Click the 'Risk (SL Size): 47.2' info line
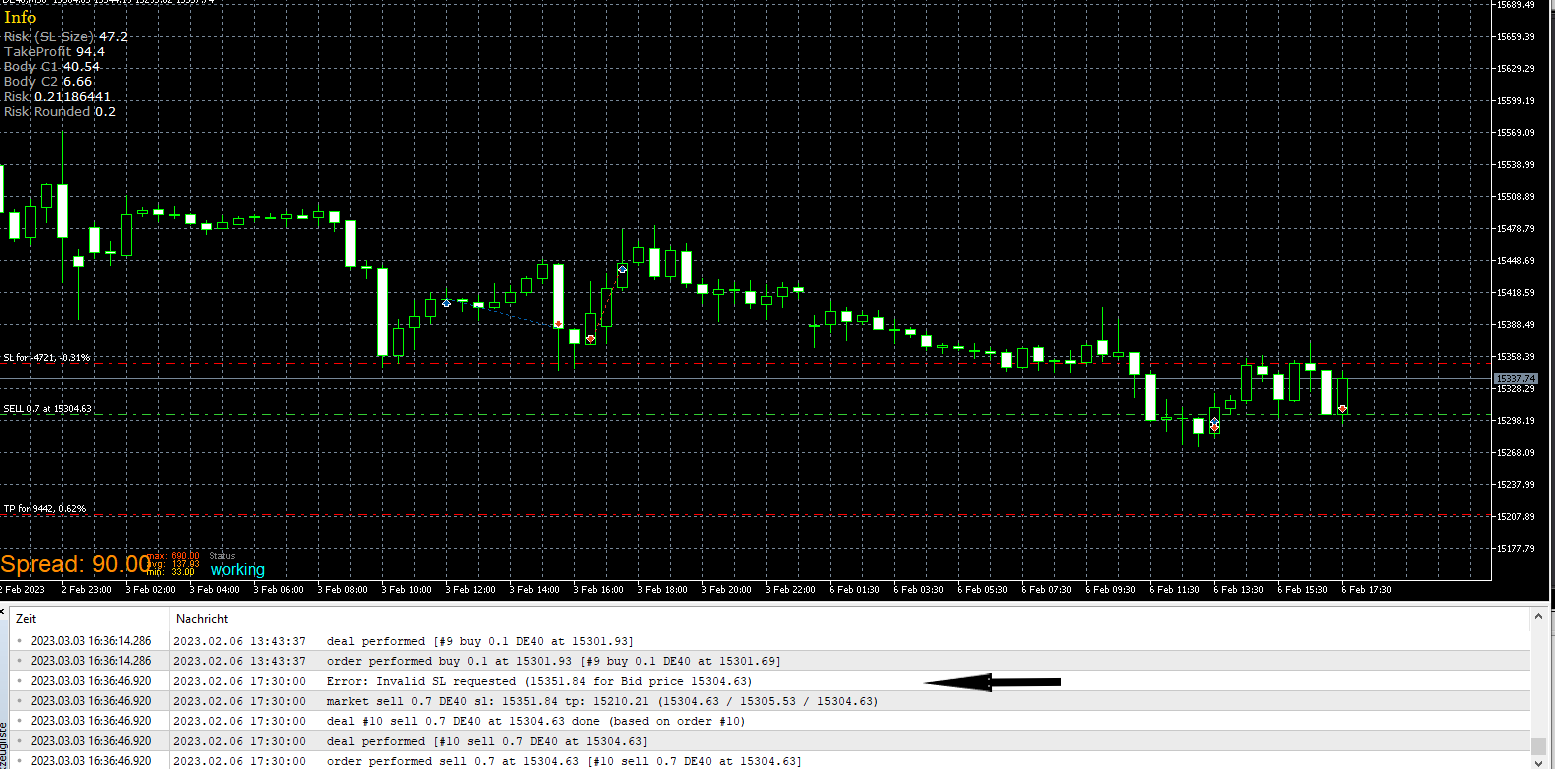The height and width of the screenshot is (769, 1555). point(66,37)
